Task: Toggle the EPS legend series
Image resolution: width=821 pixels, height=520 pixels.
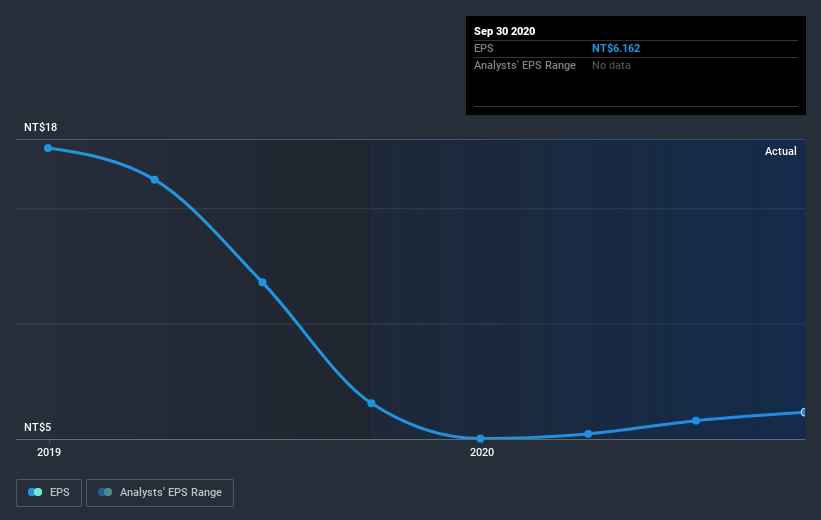Action: (49, 492)
